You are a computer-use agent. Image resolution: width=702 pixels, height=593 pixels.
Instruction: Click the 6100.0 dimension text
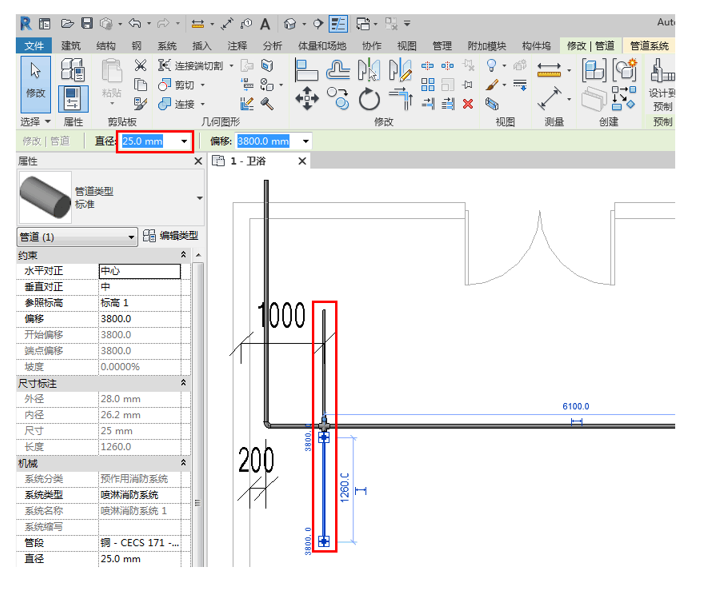(576, 406)
